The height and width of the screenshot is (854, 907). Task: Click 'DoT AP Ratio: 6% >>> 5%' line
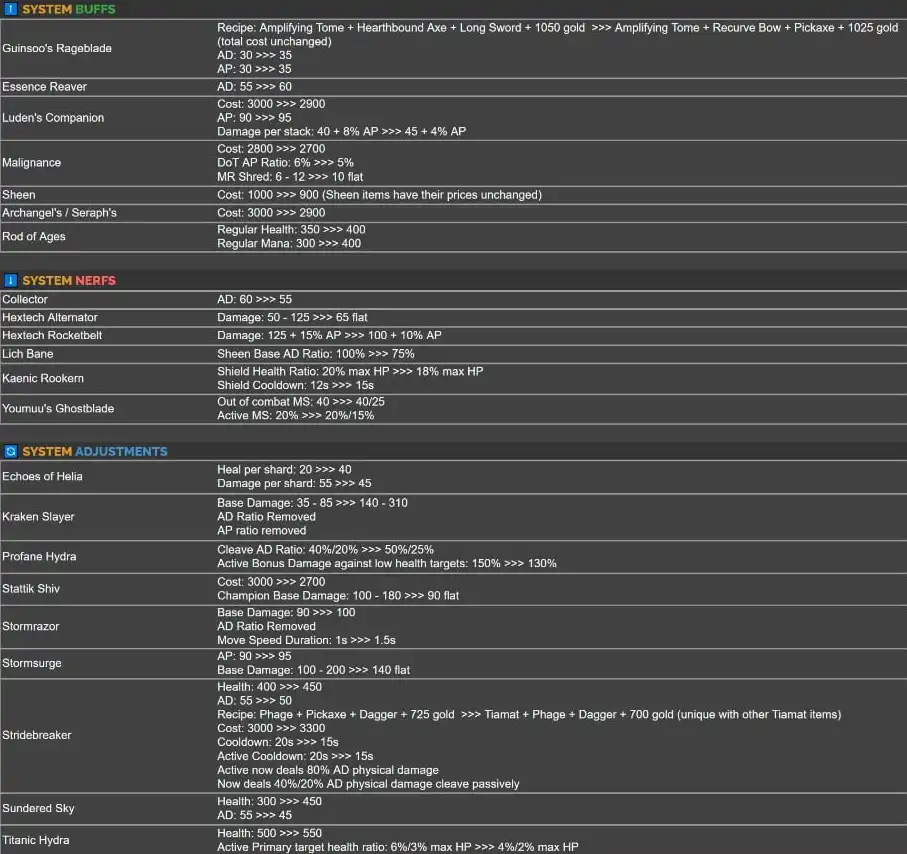tap(285, 163)
